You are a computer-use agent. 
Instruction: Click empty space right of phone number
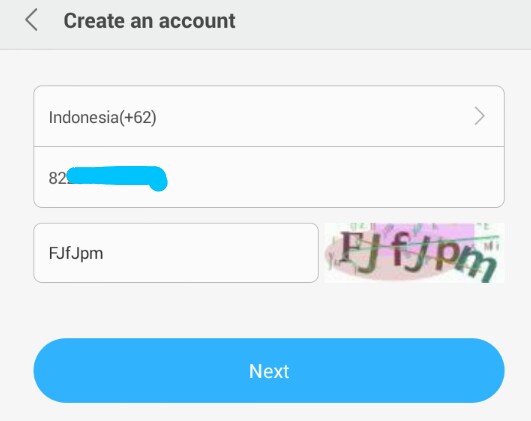click(335, 177)
